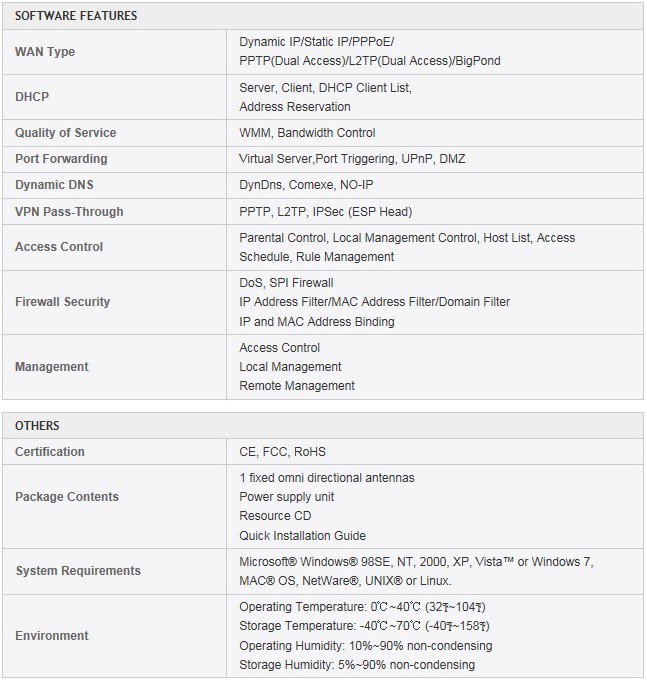Click the Package Contents label
This screenshot has height=680, width=647.
(x=67, y=497)
